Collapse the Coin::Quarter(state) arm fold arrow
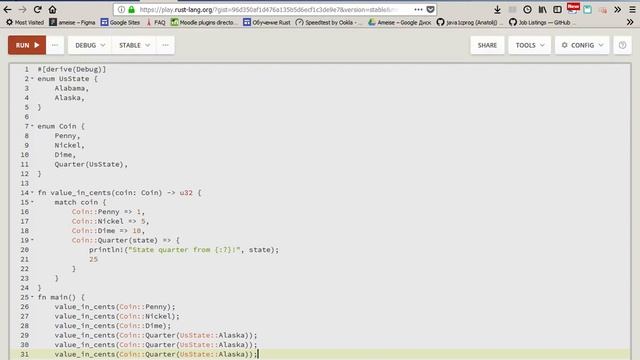Viewport: 640px width, 360px height. point(33,240)
